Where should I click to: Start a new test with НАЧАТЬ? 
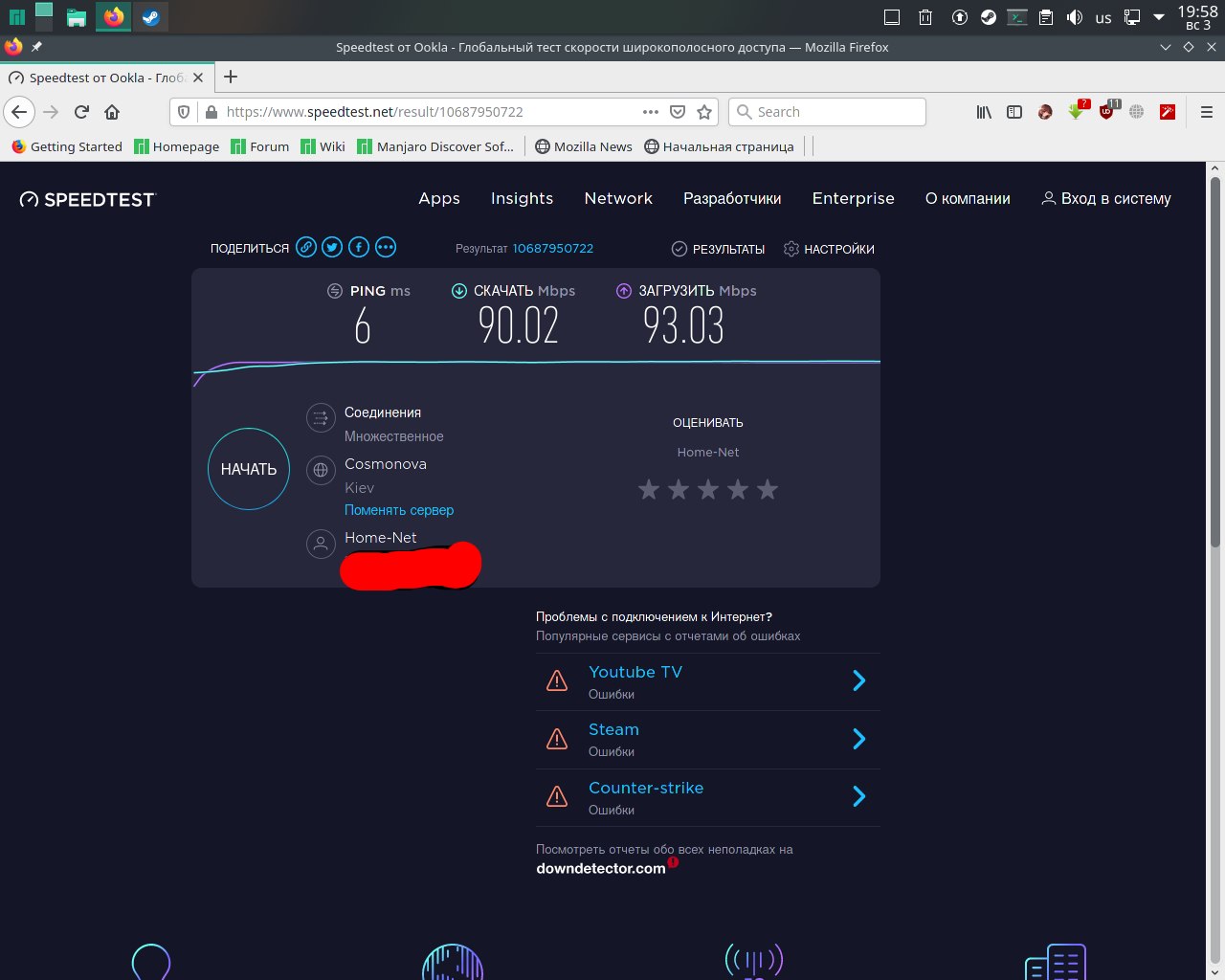click(249, 469)
